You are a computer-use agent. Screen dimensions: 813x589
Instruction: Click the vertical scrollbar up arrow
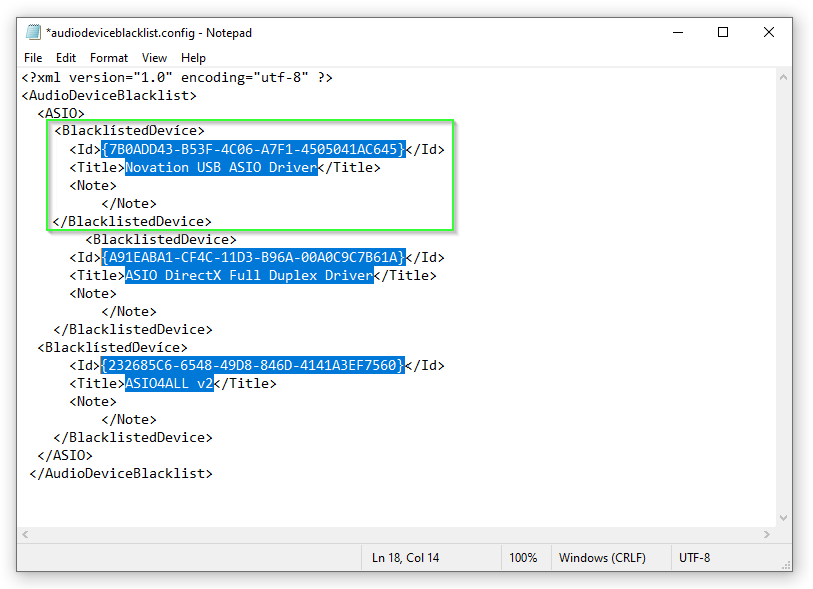pos(784,77)
